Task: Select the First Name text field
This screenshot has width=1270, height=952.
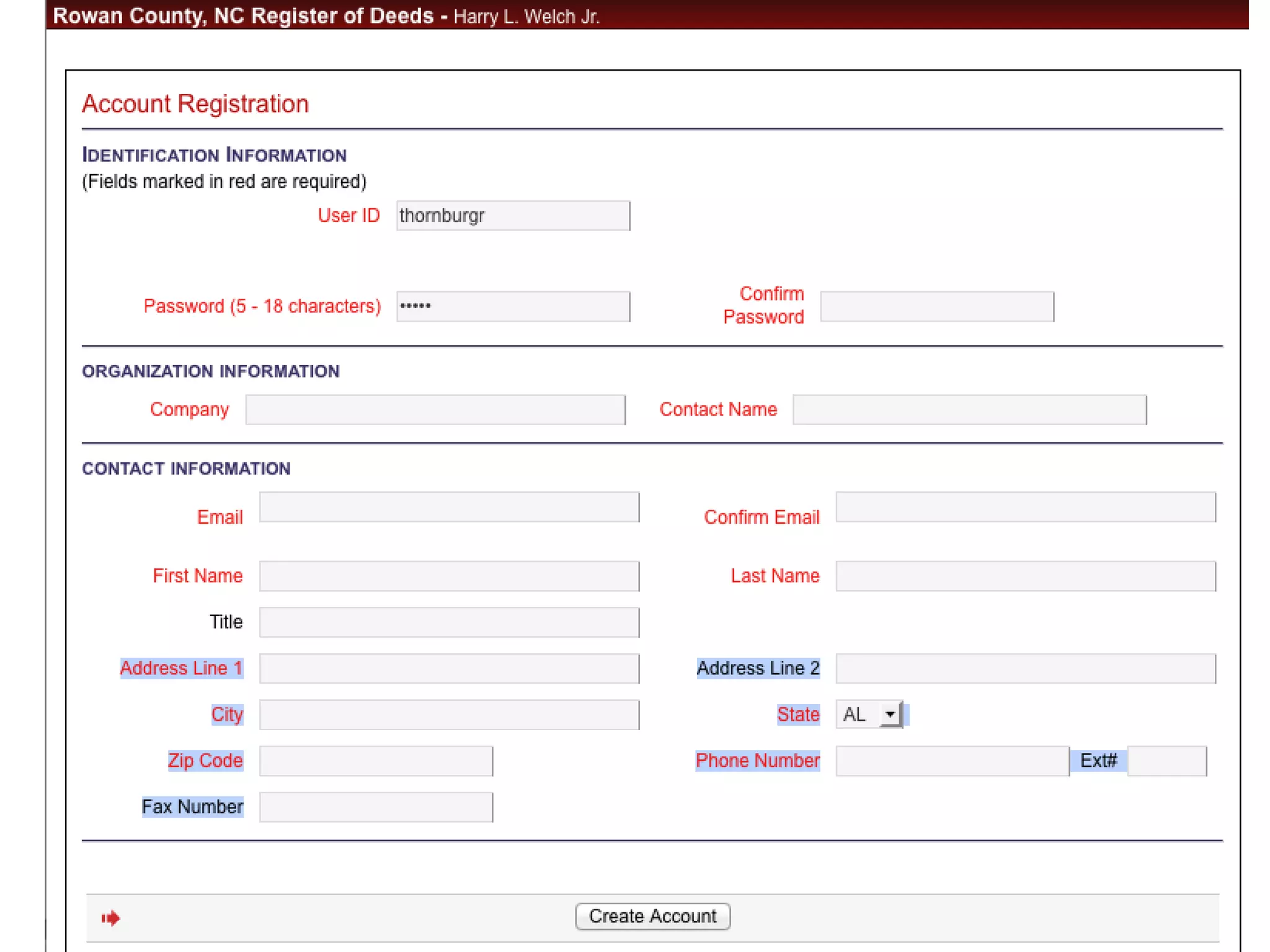Action: click(449, 576)
